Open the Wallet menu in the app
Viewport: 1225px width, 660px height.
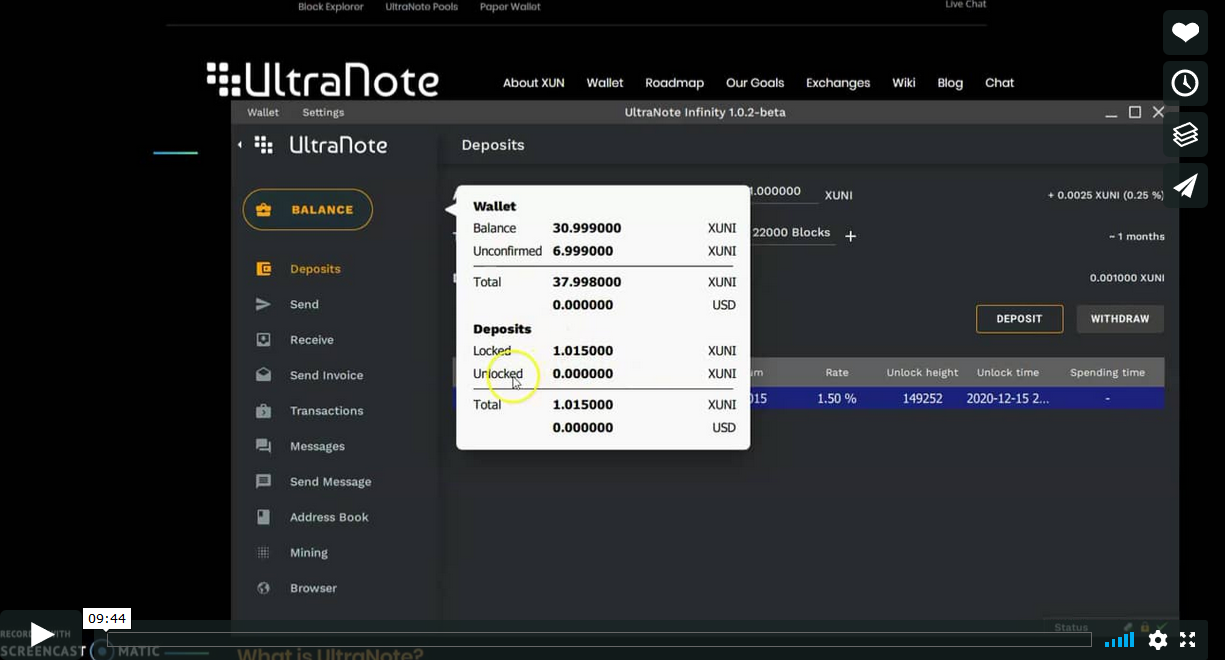pos(263,112)
